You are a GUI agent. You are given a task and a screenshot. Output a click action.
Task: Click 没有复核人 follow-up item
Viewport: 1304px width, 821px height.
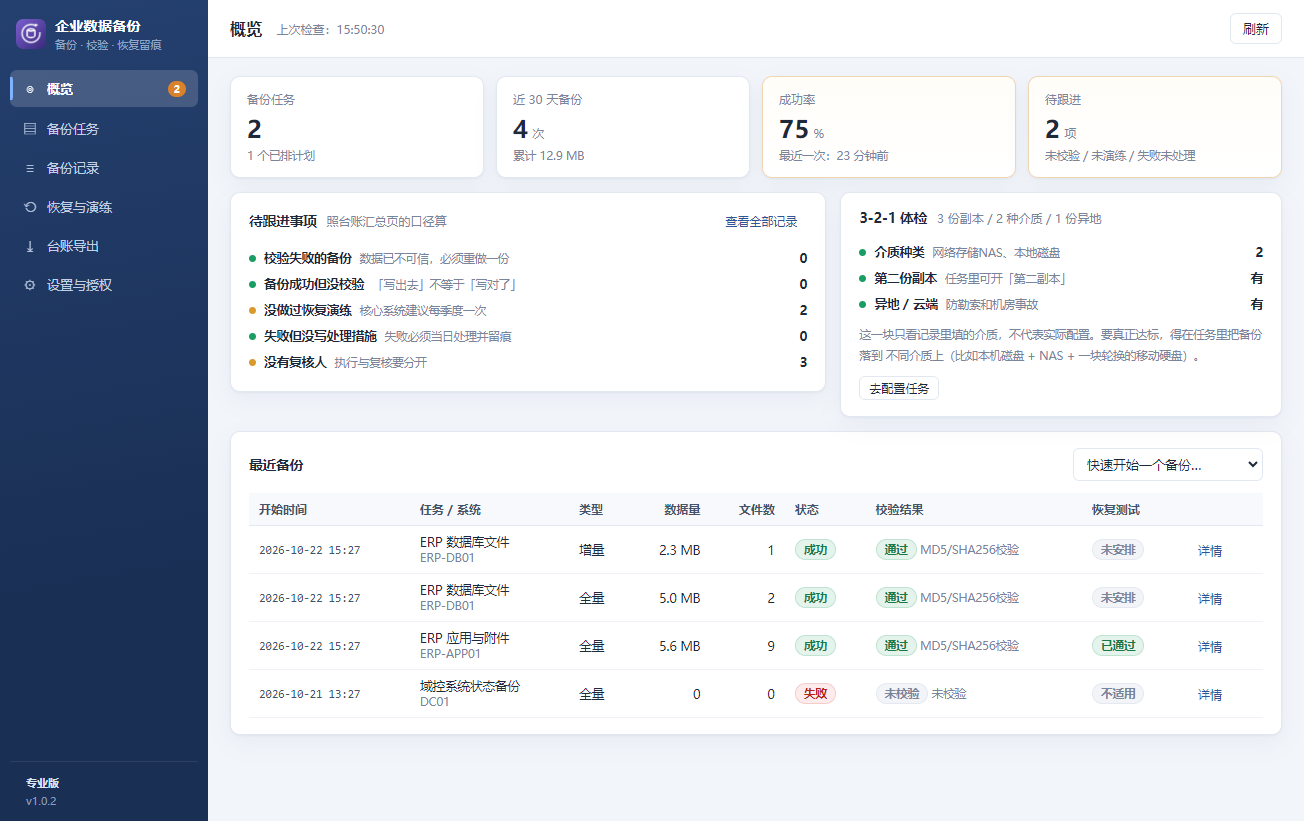(x=528, y=362)
